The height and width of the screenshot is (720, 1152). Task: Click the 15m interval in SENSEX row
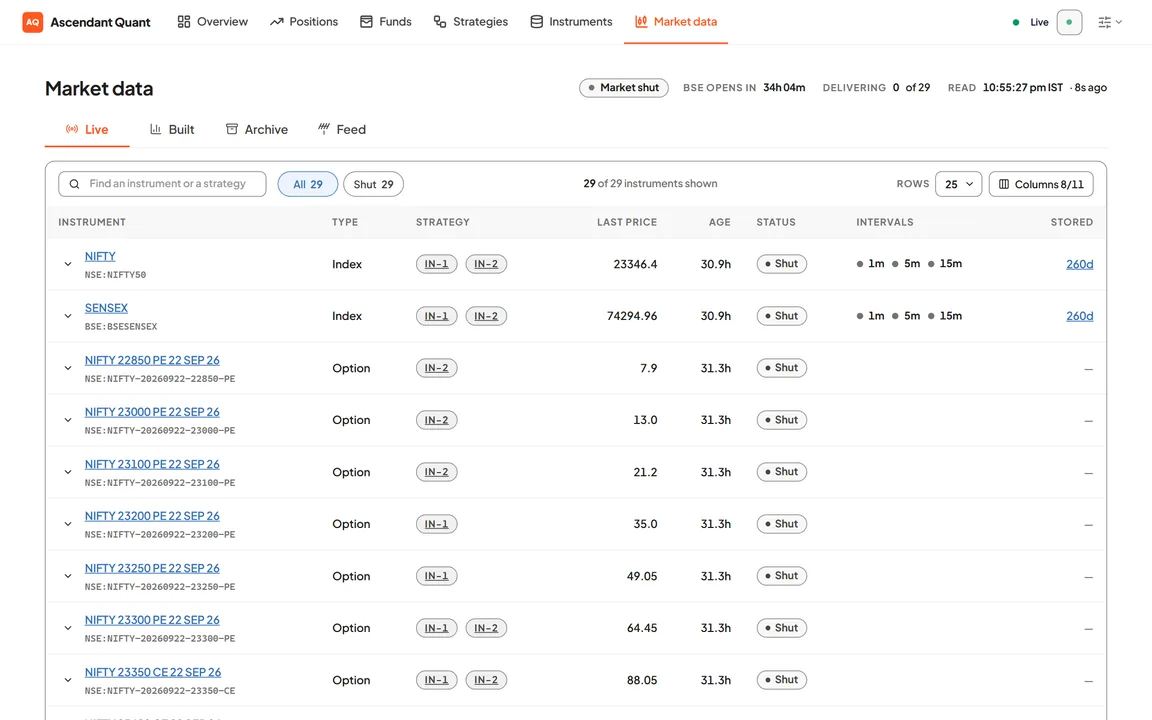(x=945, y=316)
